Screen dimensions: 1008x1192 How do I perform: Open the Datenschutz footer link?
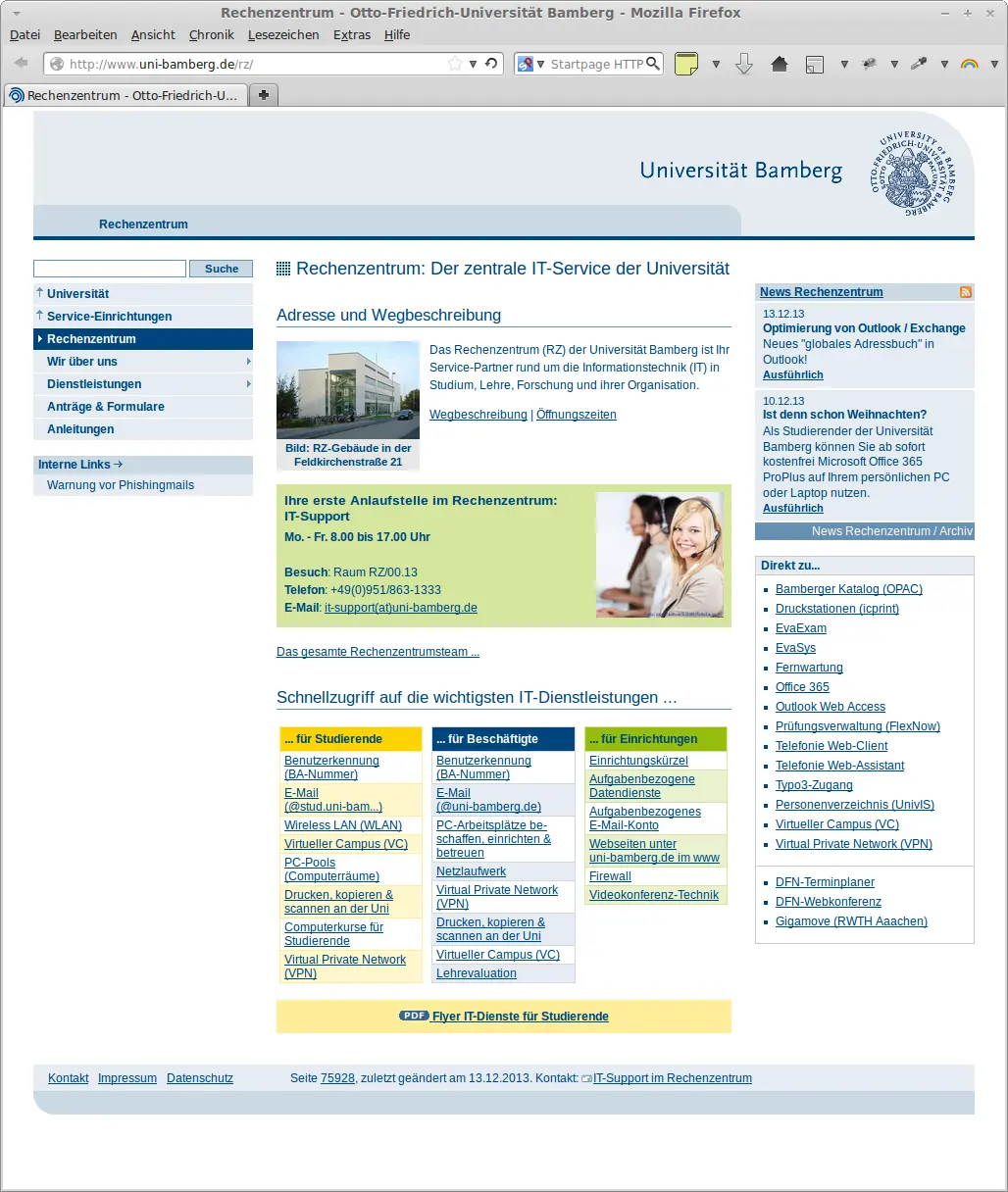coord(200,1078)
